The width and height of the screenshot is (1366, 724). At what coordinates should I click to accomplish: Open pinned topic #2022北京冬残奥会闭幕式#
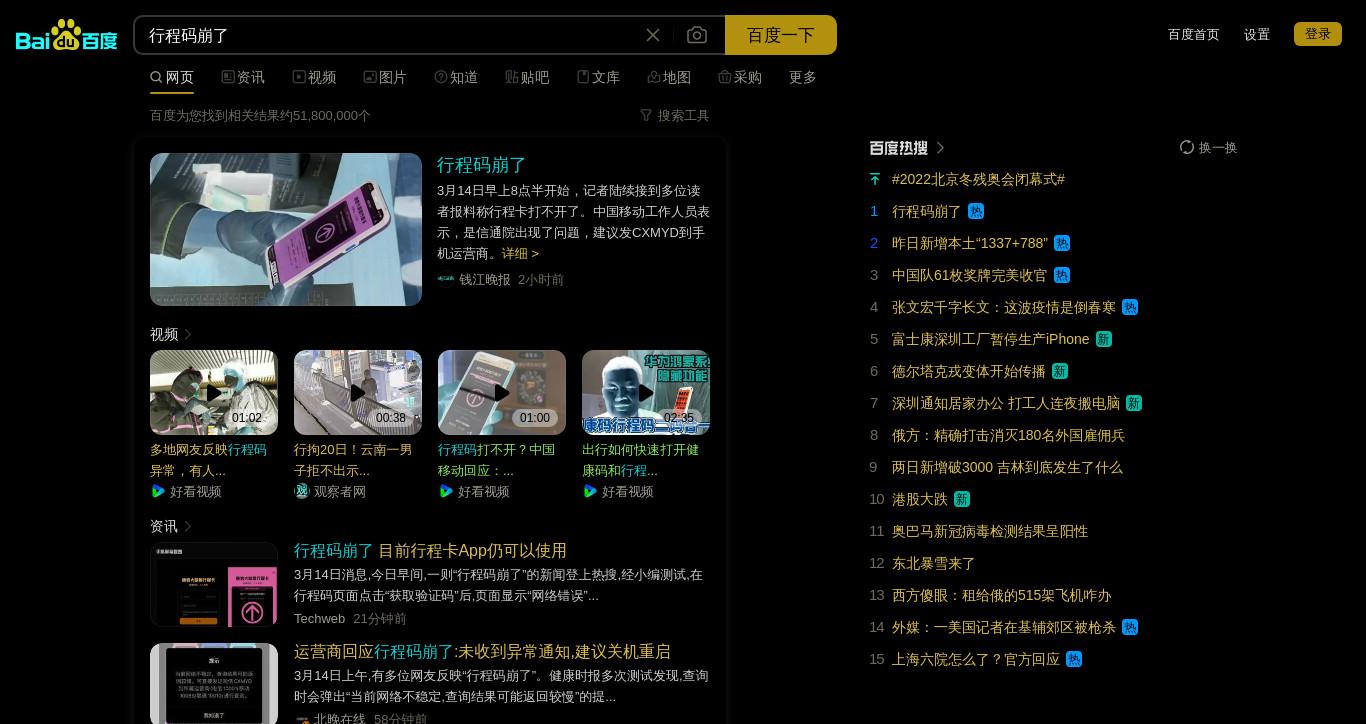(978, 179)
